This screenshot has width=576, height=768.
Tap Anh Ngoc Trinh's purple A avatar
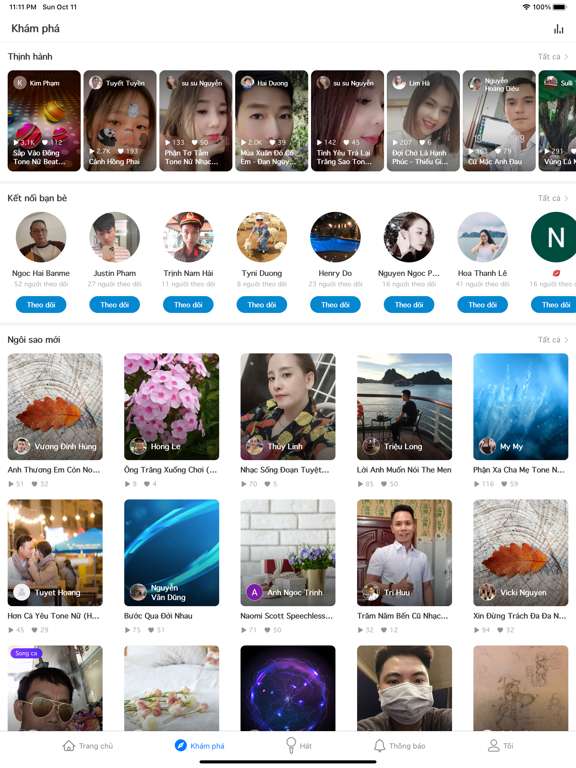254,592
